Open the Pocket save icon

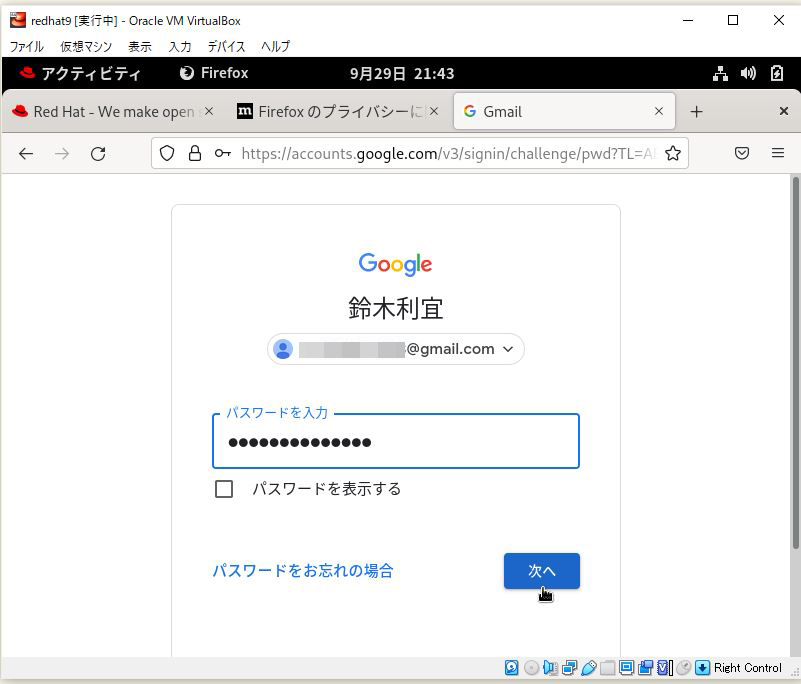click(x=742, y=153)
